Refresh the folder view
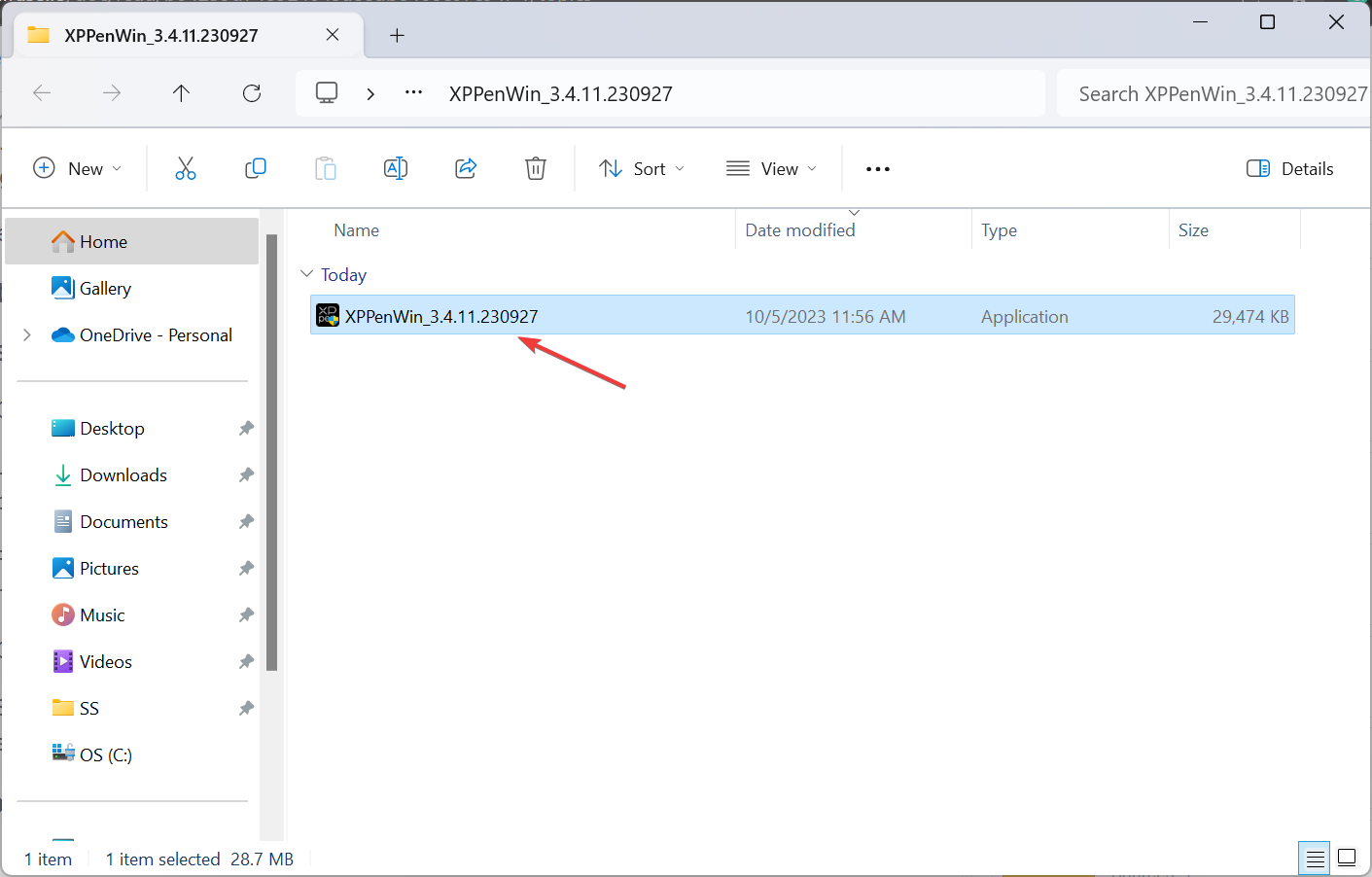 (252, 93)
